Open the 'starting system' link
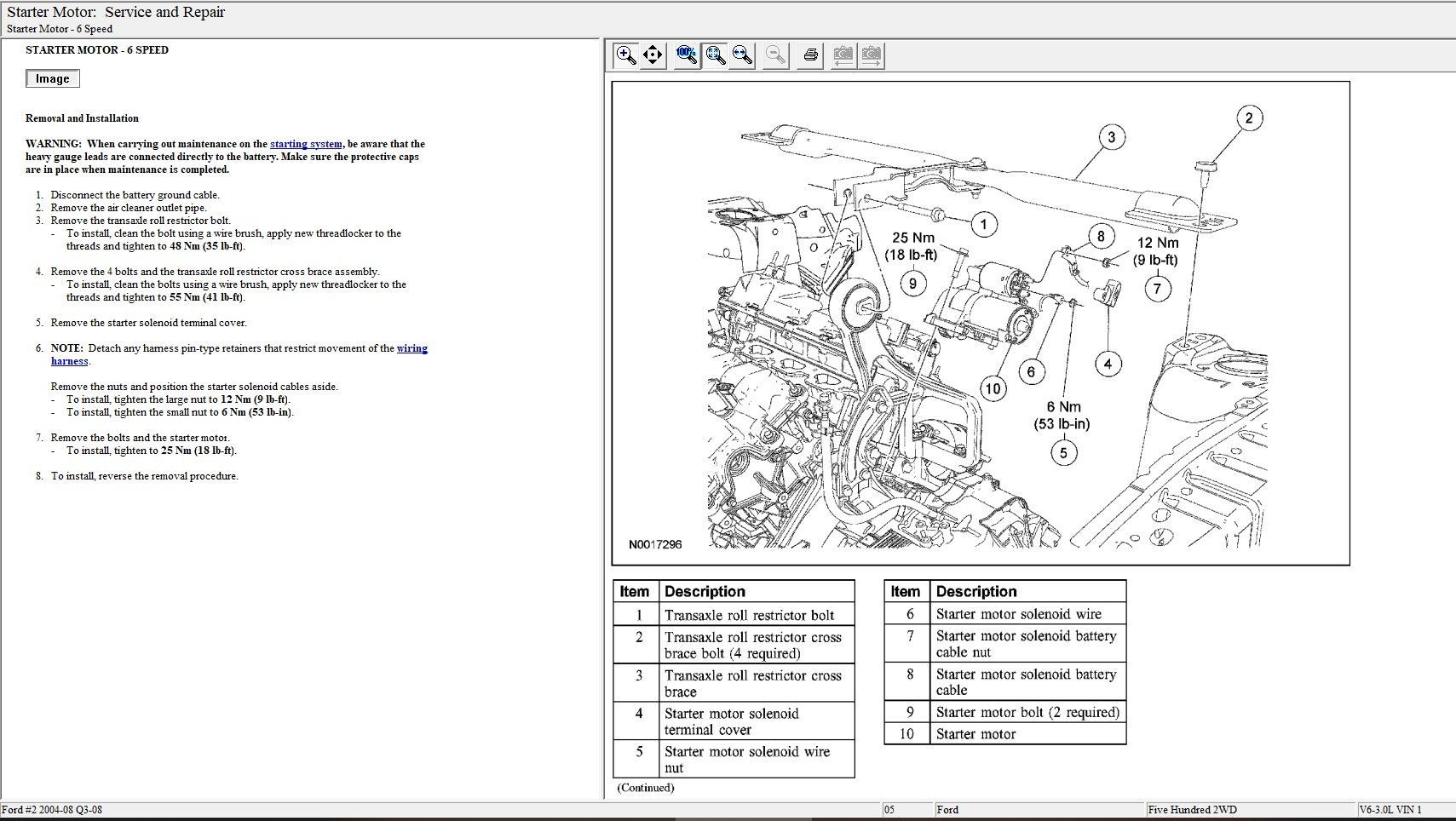 (306, 144)
